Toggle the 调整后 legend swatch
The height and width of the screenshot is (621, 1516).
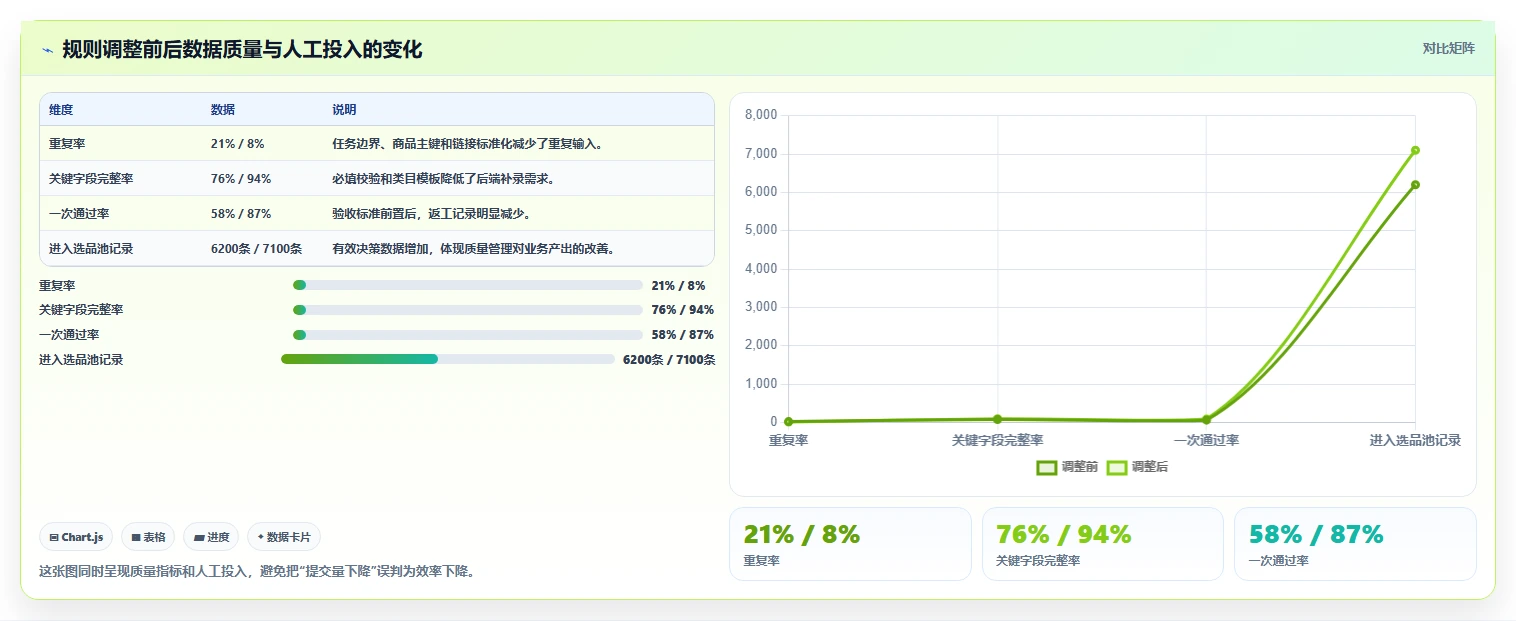[1117, 467]
